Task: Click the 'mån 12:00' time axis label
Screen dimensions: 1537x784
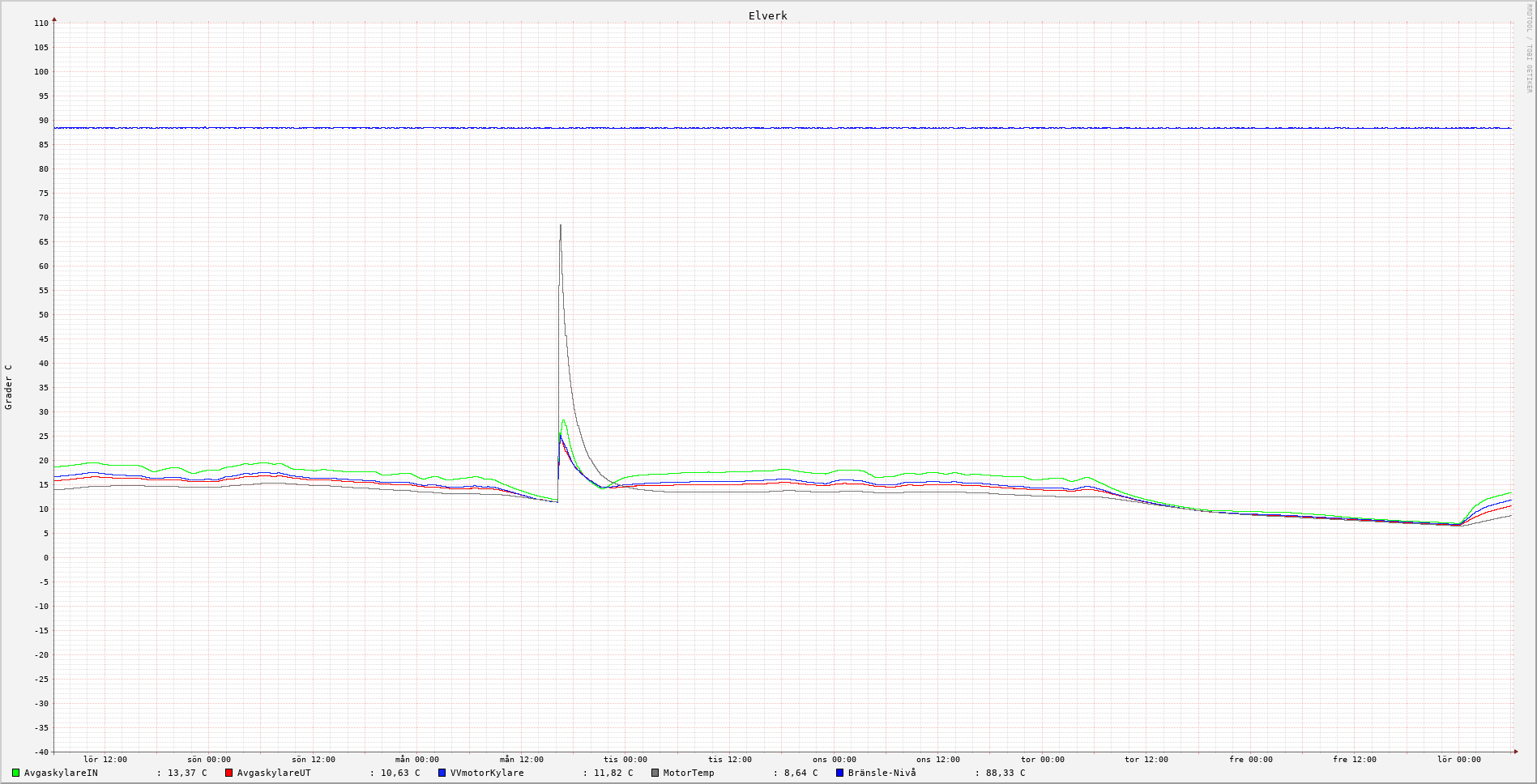Action: click(x=522, y=760)
